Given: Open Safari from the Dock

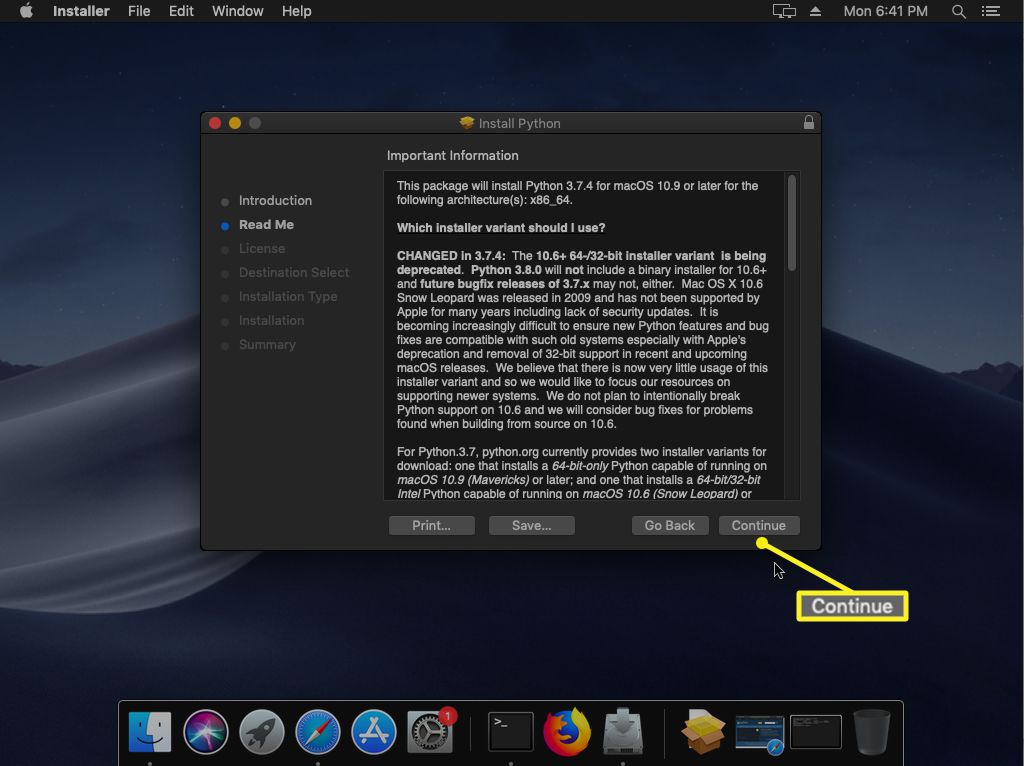Looking at the screenshot, I should click(x=315, y=731).
